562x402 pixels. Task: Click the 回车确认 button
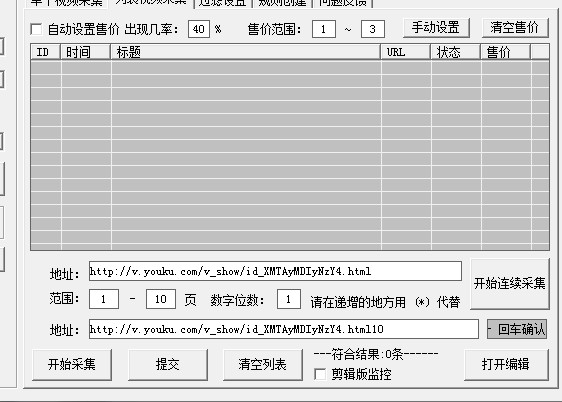pos(517,329)
